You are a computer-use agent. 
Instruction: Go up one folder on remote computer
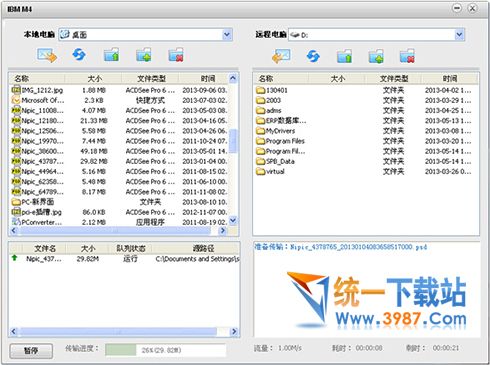coord(344,56)
